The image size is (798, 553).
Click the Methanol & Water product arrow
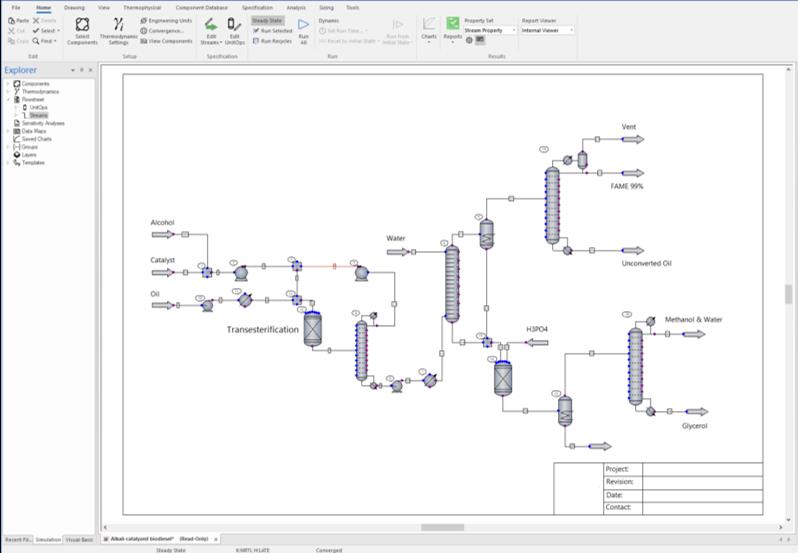pyautogui.click(x=694, y=334)
